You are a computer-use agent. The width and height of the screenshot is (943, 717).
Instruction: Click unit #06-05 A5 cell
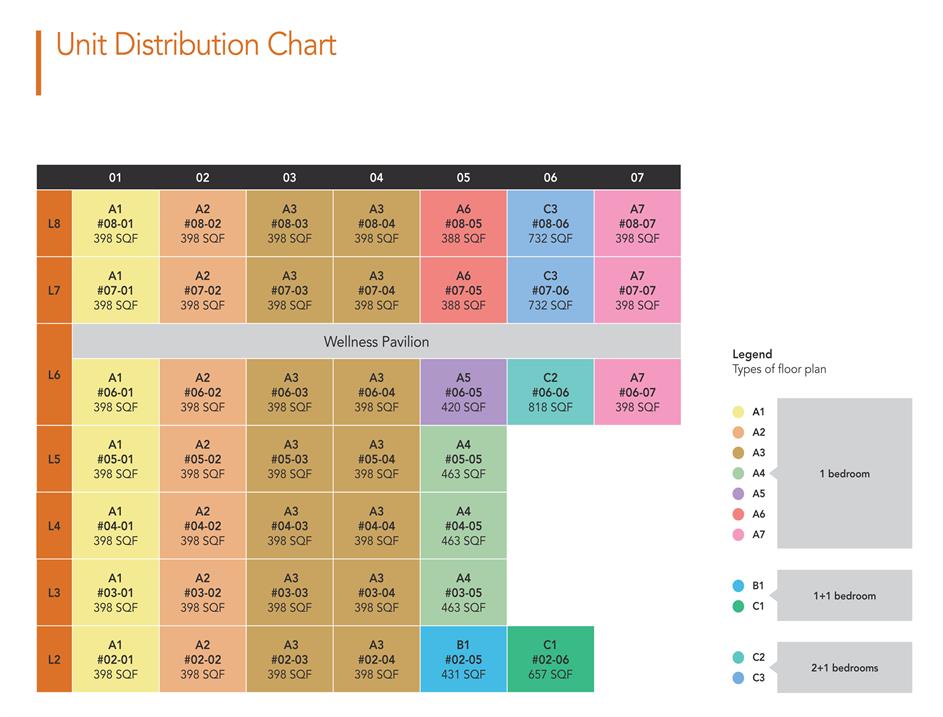(x=463, y=392)
